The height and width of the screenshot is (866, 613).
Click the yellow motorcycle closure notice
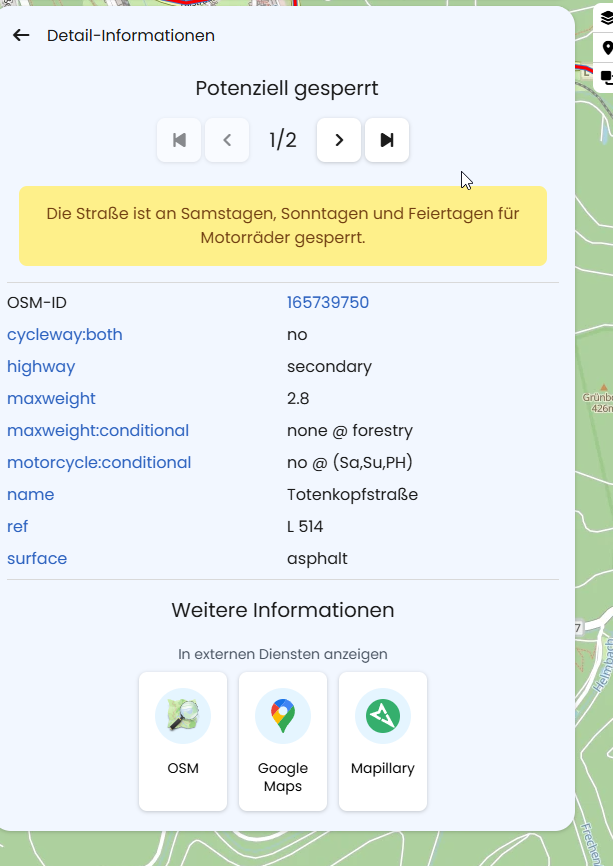tap(283, 225)
